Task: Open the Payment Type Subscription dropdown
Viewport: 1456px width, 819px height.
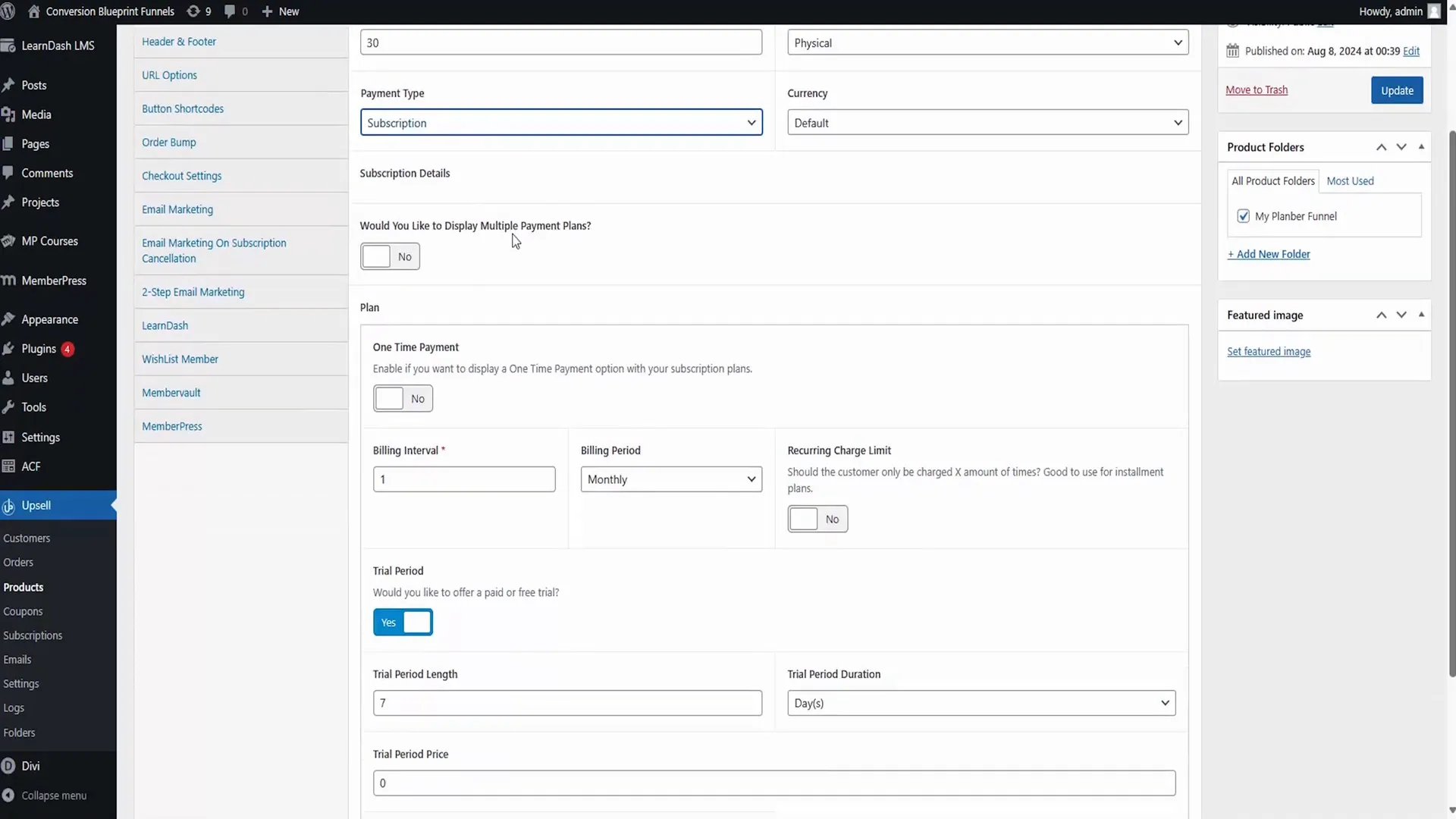Action: tap(561, 122)
